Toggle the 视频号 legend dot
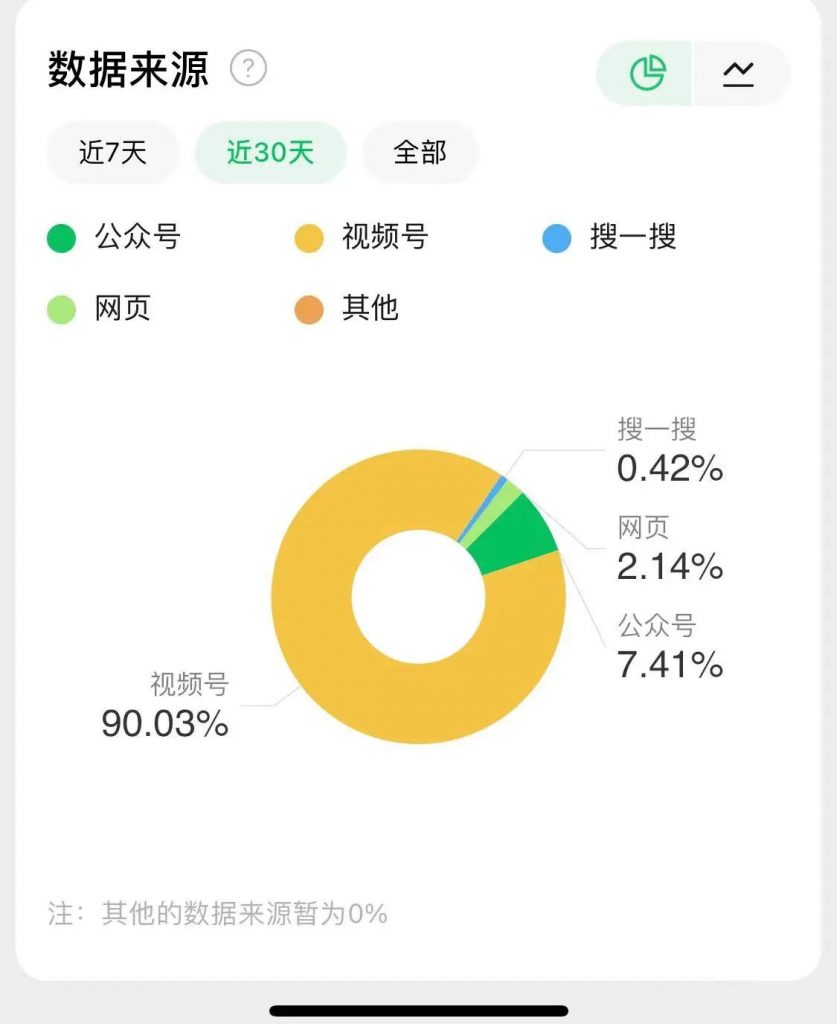This screenshot has width=837, height=1024. click(309, 239)
